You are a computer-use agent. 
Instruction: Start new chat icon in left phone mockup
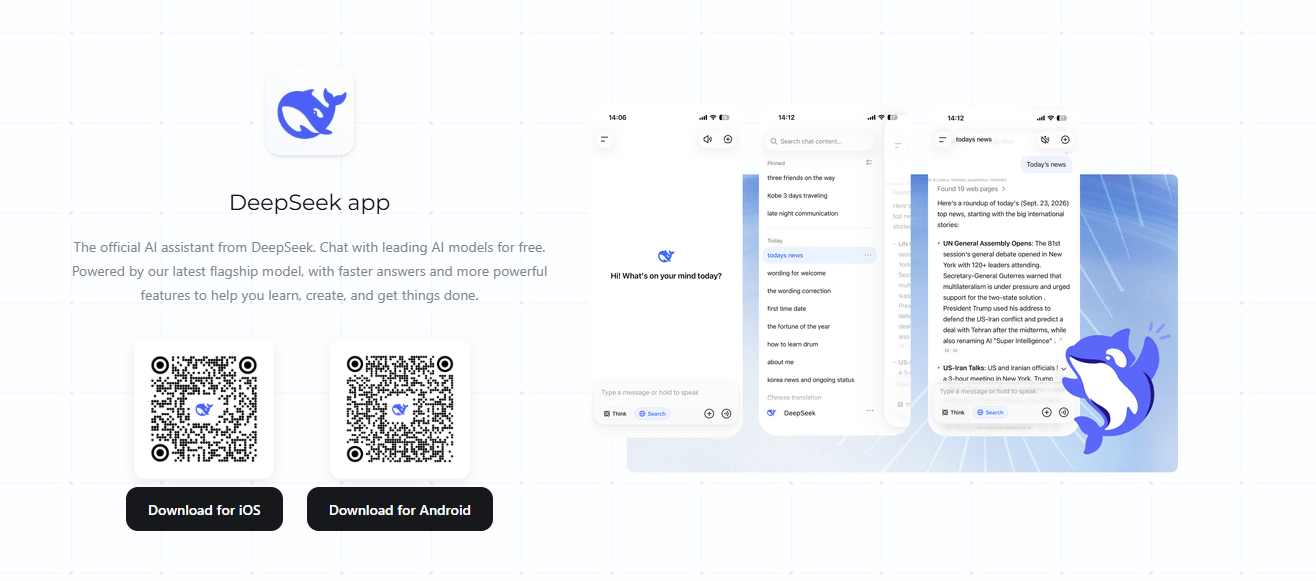[728, 140]
